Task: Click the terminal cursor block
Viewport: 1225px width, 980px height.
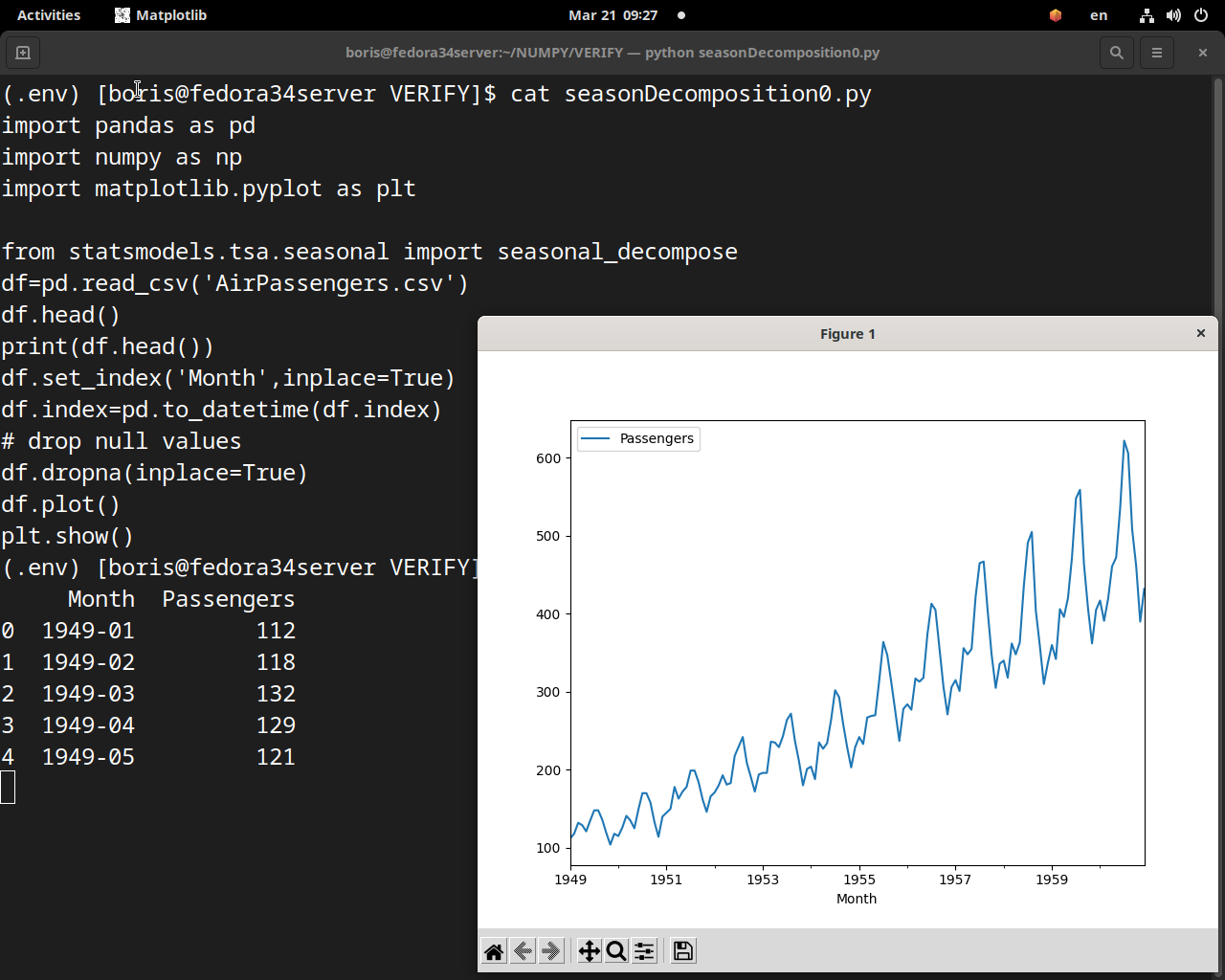Action: [x=8, y=788]
